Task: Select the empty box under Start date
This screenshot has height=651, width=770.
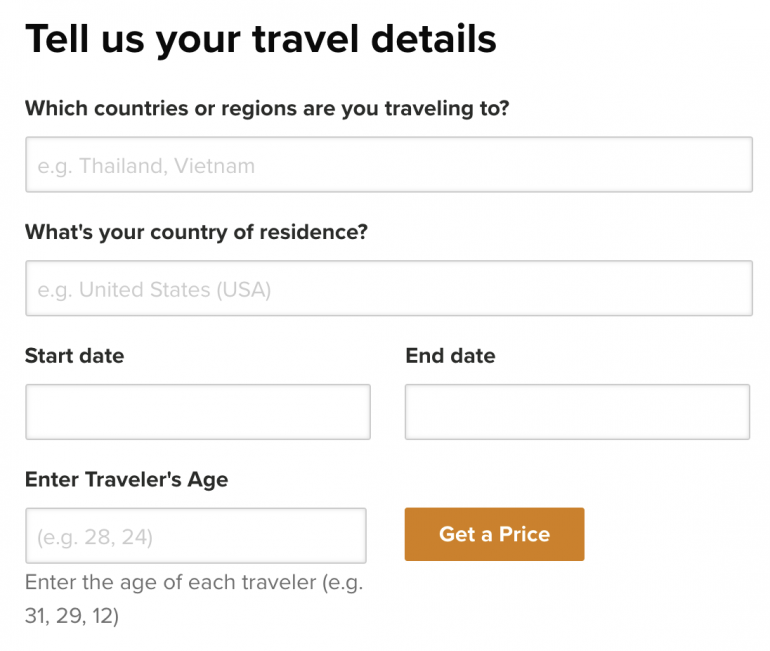Action: tap(197, 412)
